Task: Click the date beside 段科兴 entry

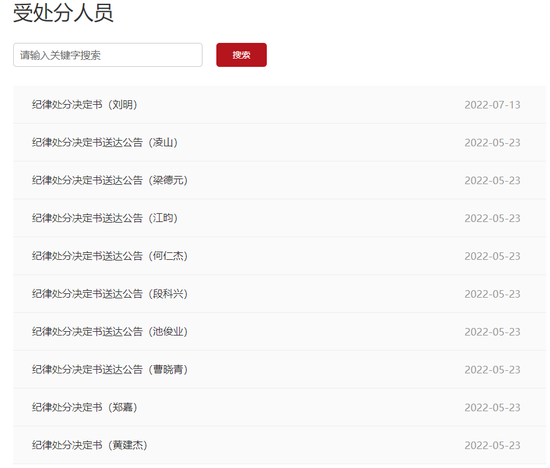Action: coord(492,294)
